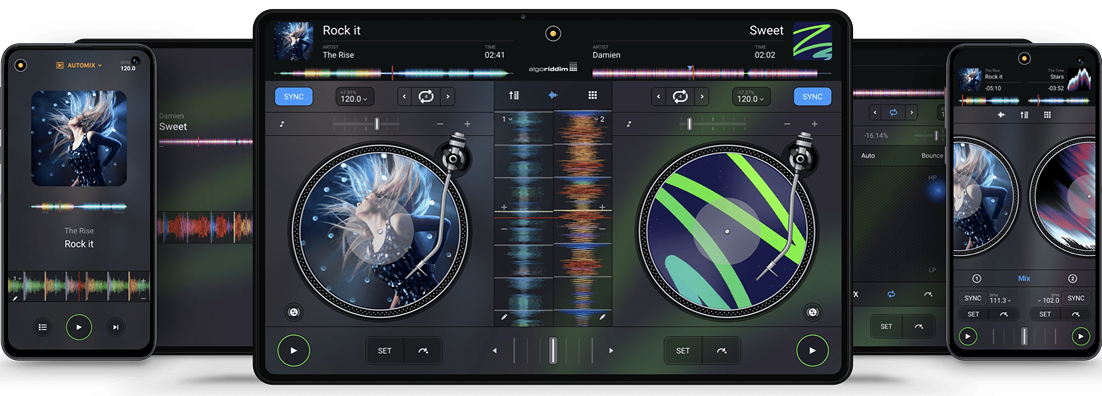Select Auto tab on right background tablet
1102x396 pixels.
[868, 155]
